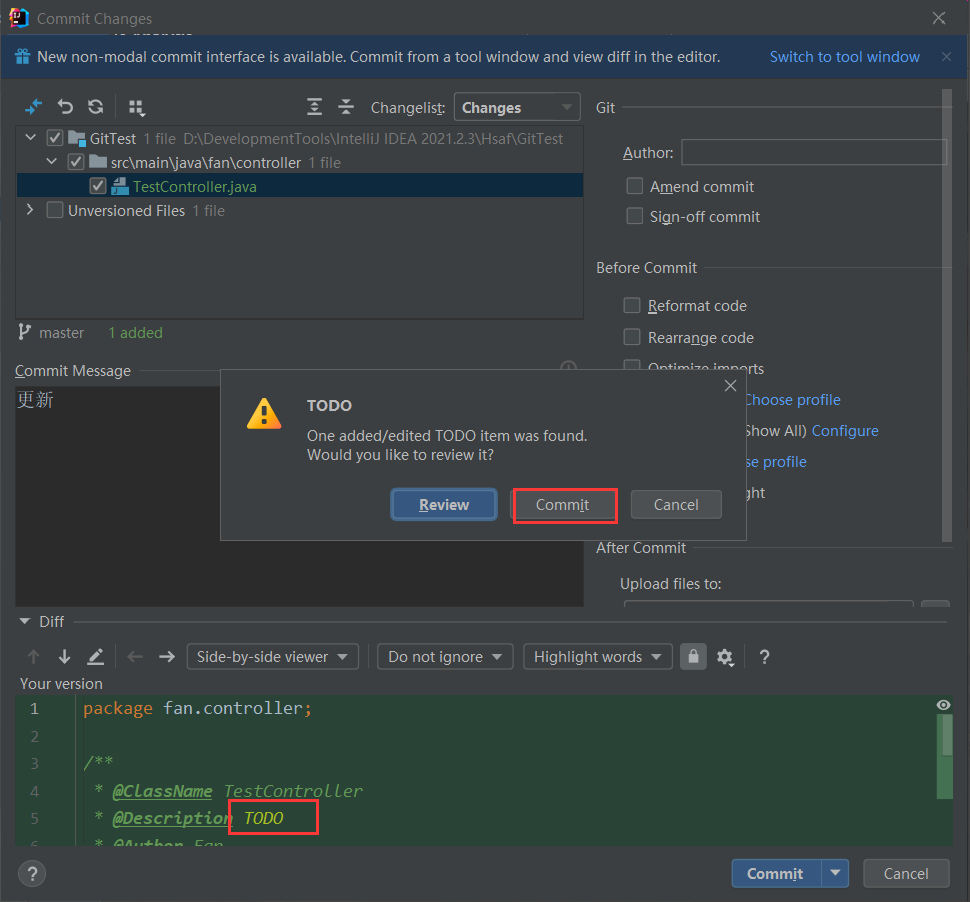Open the bottom Commit button dropdown arrow

(x=835, y=873)
